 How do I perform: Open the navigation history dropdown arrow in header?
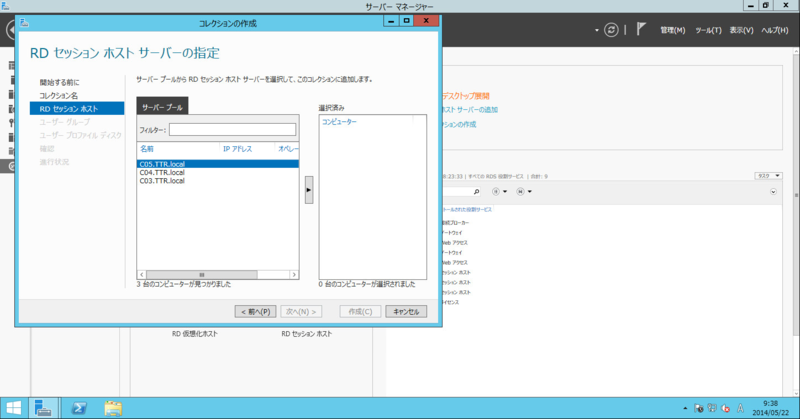tap(596, 31)
